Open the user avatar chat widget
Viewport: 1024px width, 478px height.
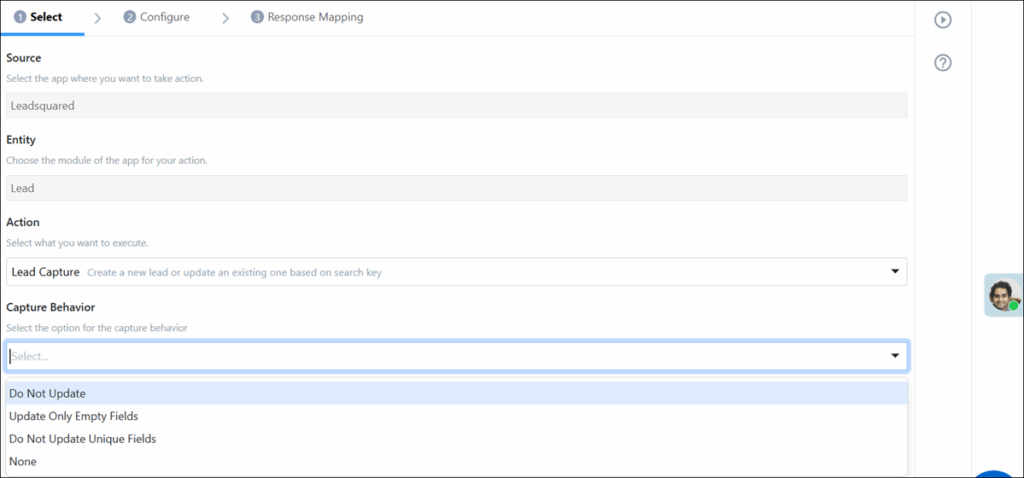(x=1003, y=295)
